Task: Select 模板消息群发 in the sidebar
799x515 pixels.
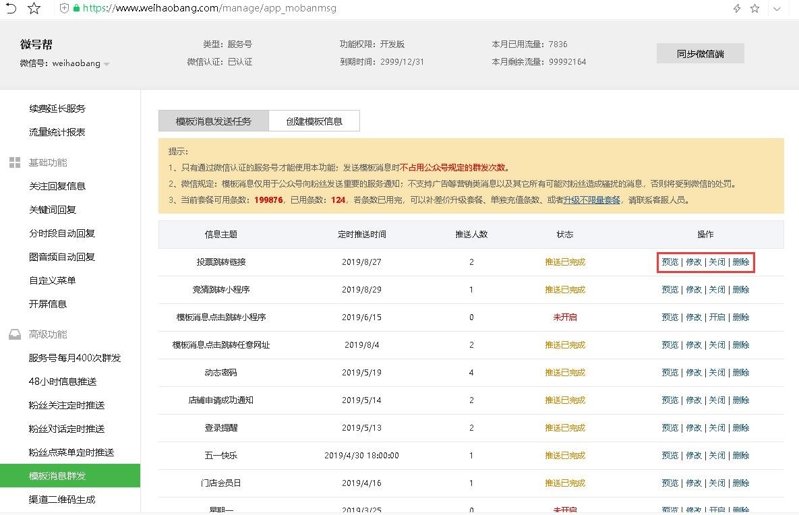Action: (x=70, y=476)
